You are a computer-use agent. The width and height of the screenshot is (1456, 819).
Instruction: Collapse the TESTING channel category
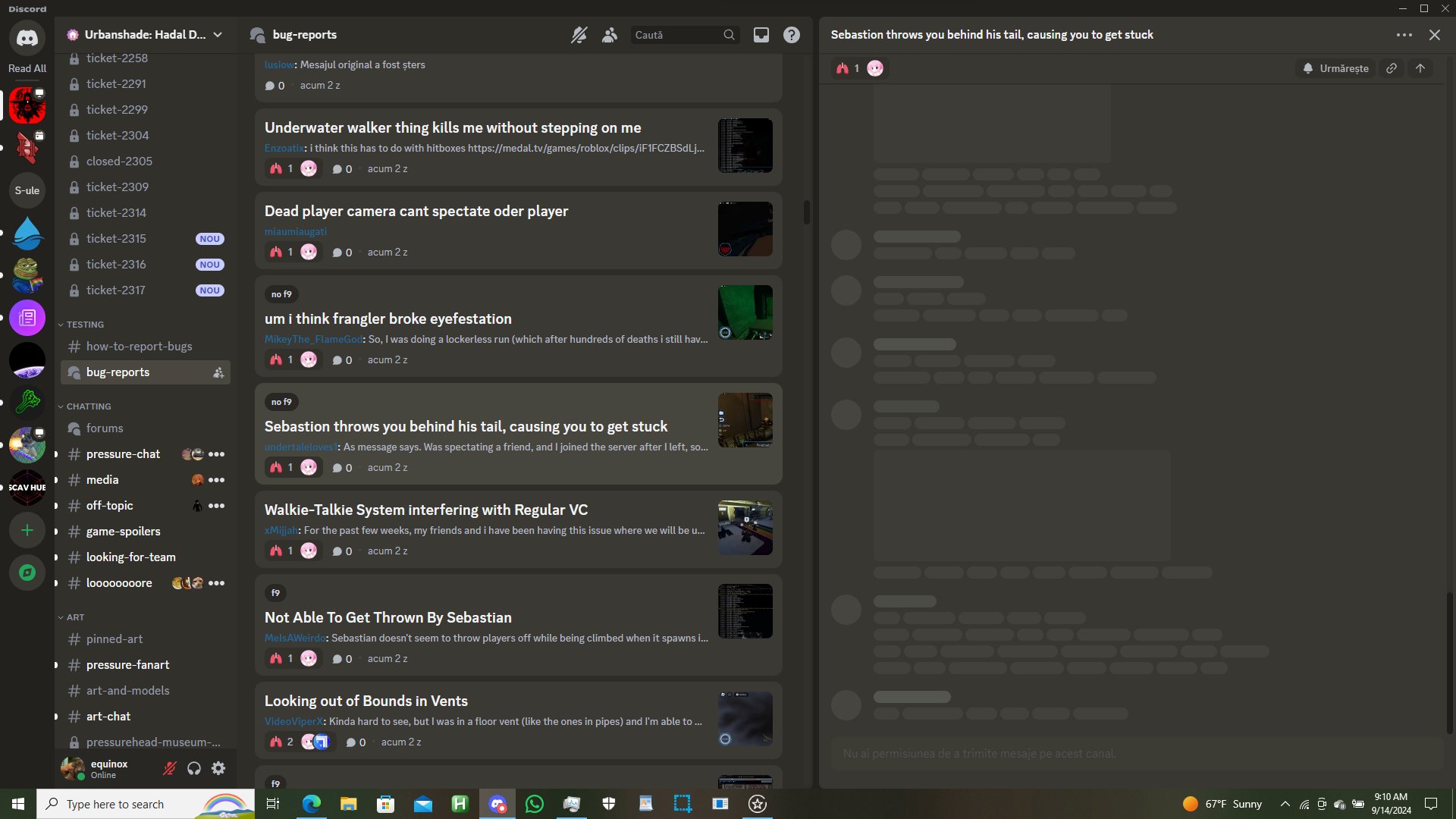coord(84,325)
